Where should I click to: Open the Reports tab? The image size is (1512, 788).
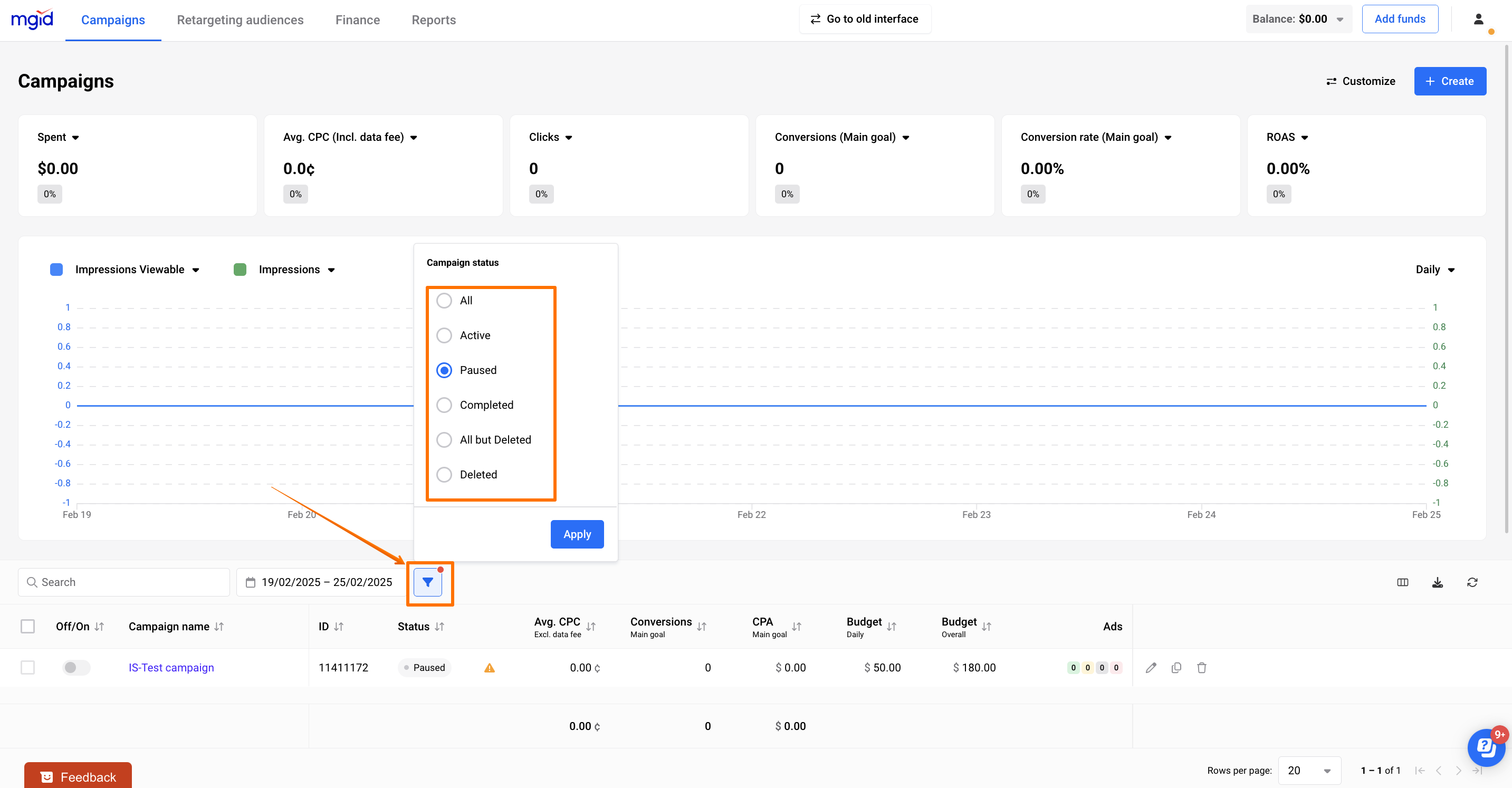coord(433,20)
